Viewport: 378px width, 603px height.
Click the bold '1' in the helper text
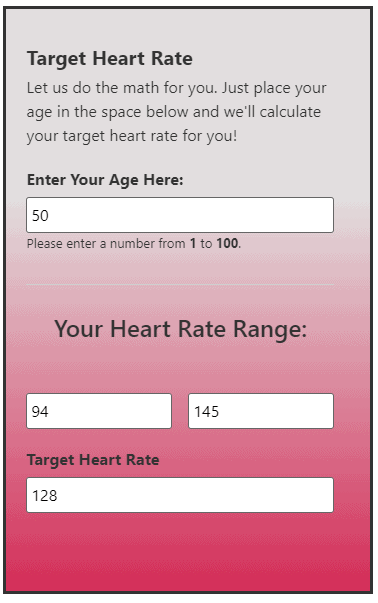click(193, 243)
